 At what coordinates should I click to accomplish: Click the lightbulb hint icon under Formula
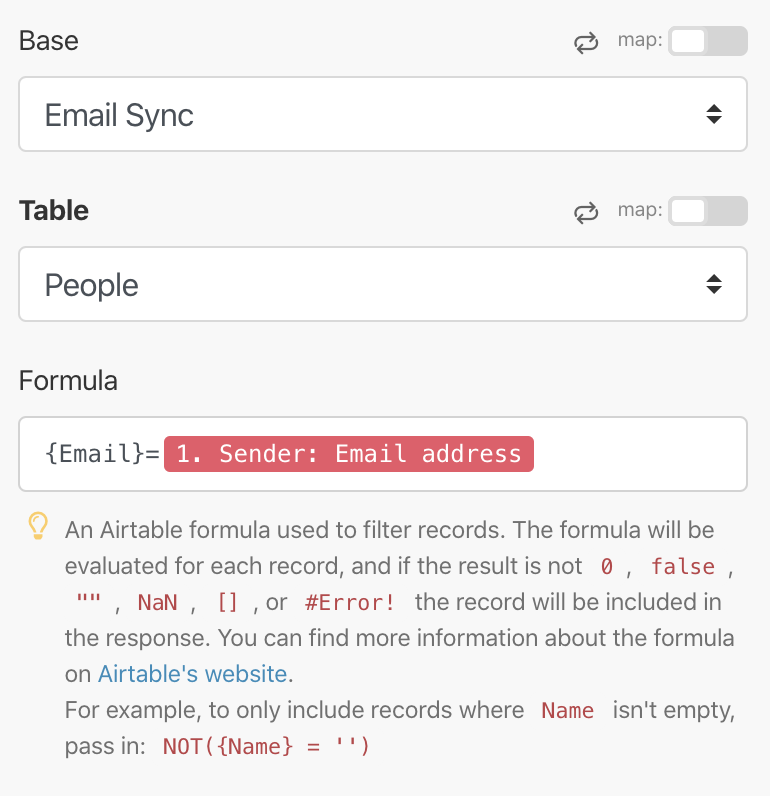(x=38, y=526)
